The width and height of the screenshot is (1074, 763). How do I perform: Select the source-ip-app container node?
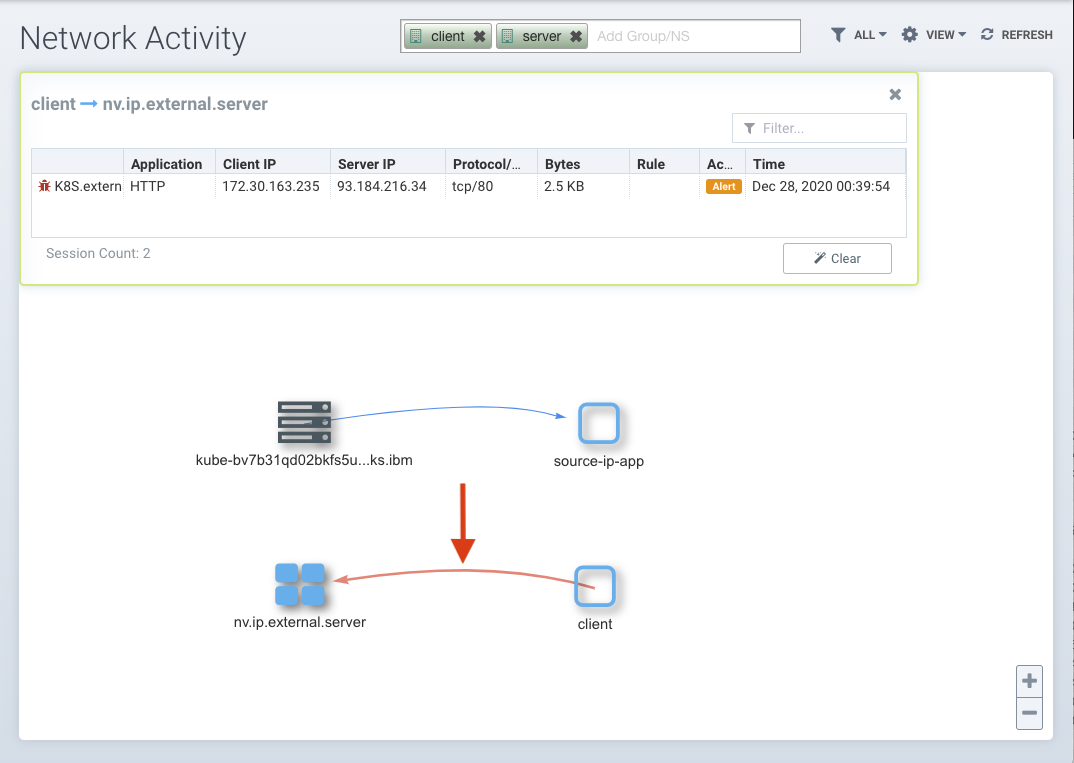(x=598, y=423)
